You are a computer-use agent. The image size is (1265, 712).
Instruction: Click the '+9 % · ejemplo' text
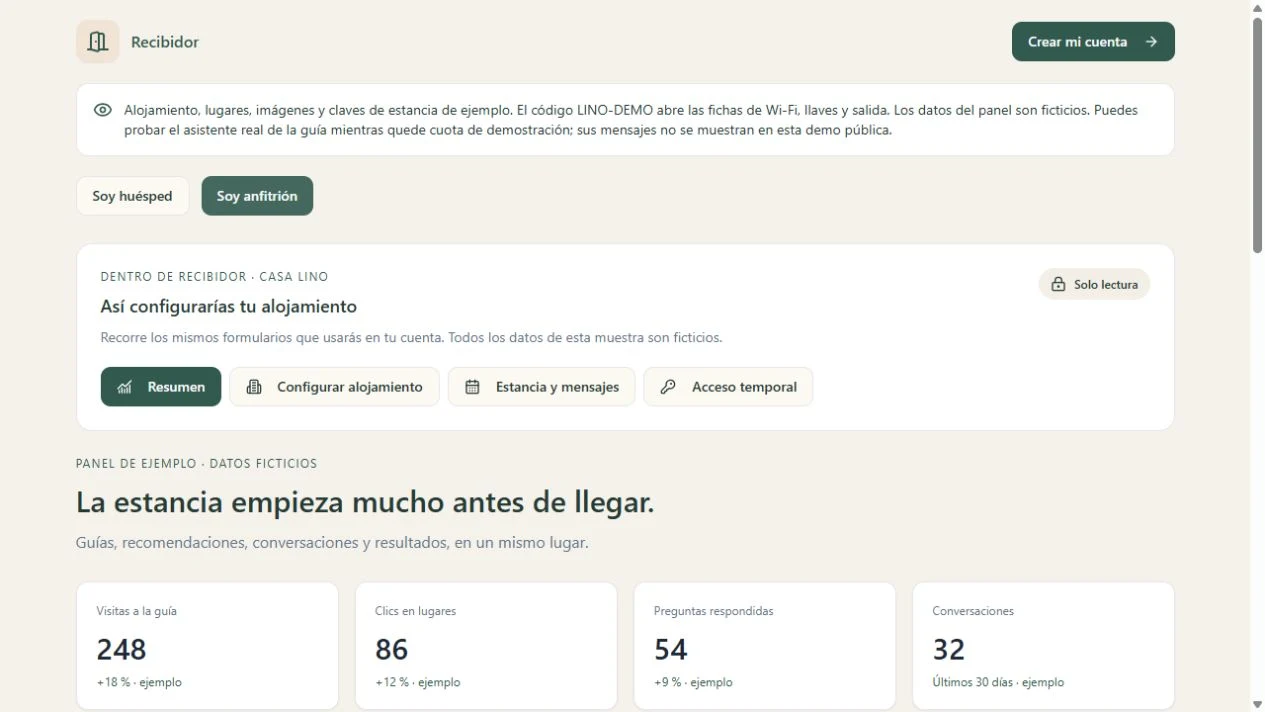[x=693, y=682]
